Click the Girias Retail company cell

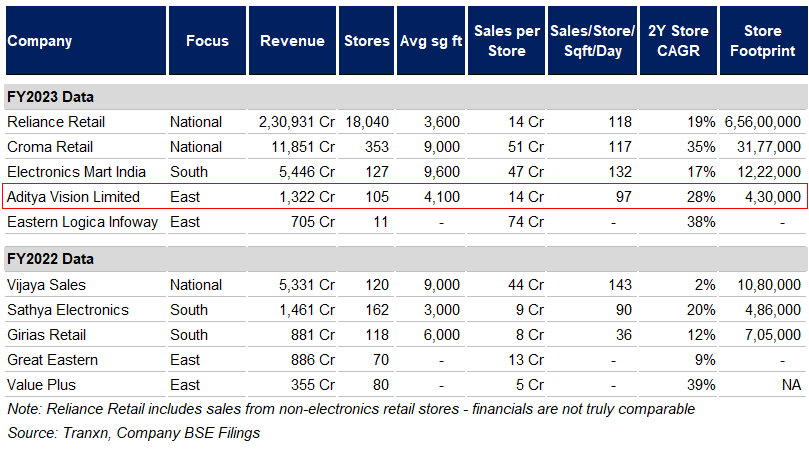46,335
